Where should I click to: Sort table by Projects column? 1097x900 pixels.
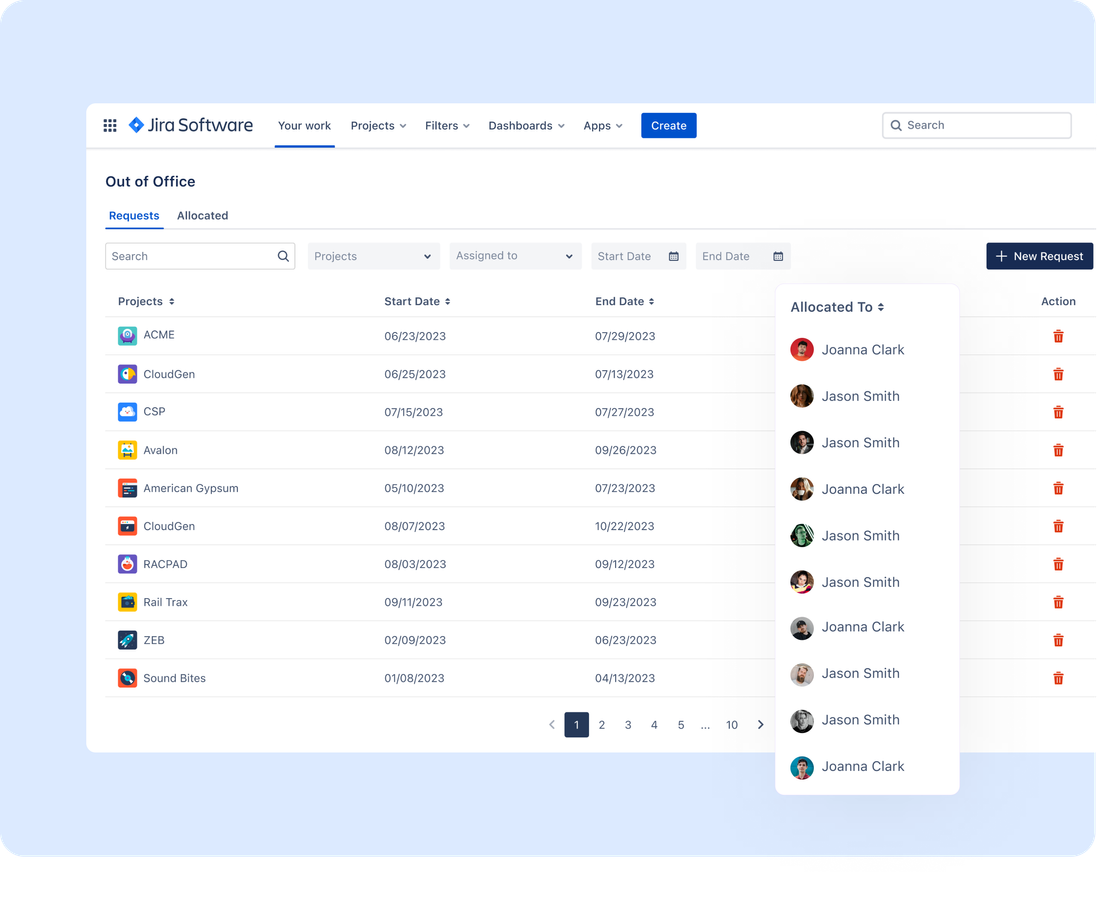(x=146, y=302)
